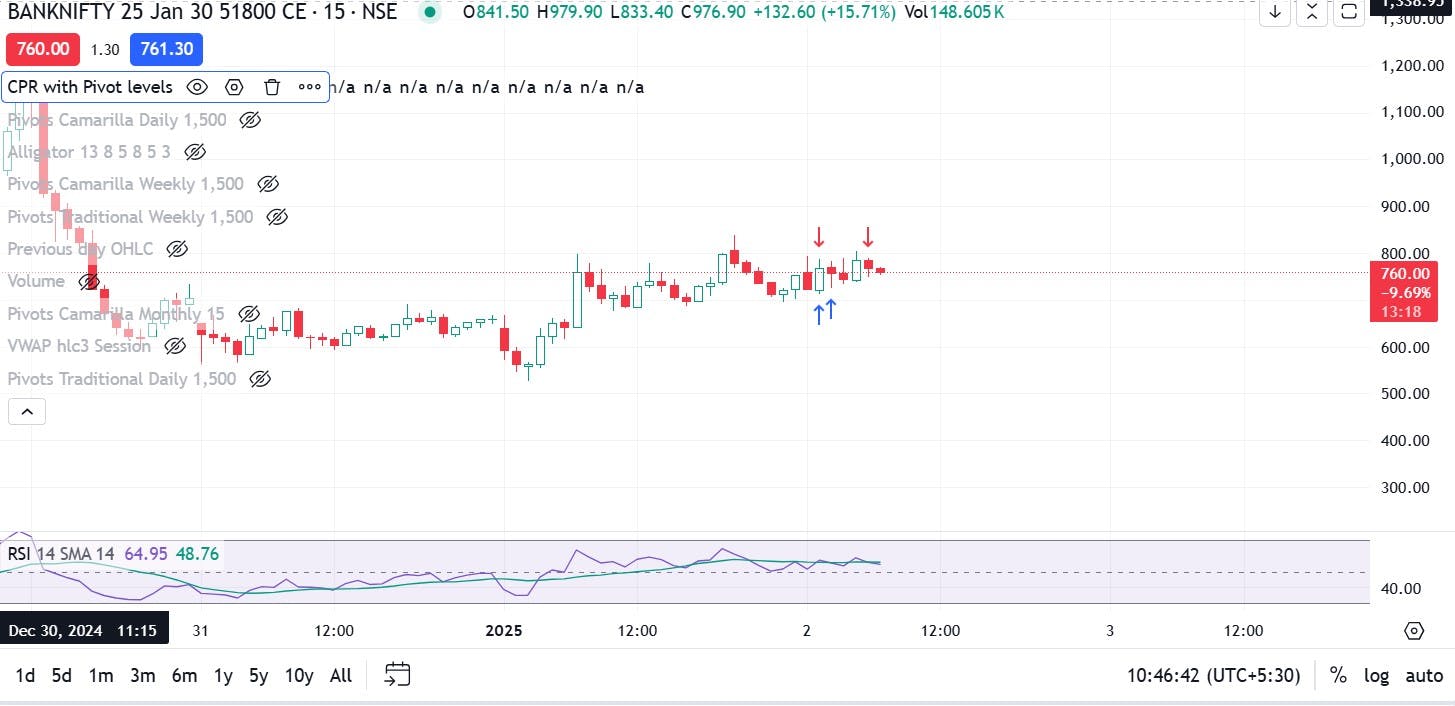Select the 1d time range

pos(25,675)
